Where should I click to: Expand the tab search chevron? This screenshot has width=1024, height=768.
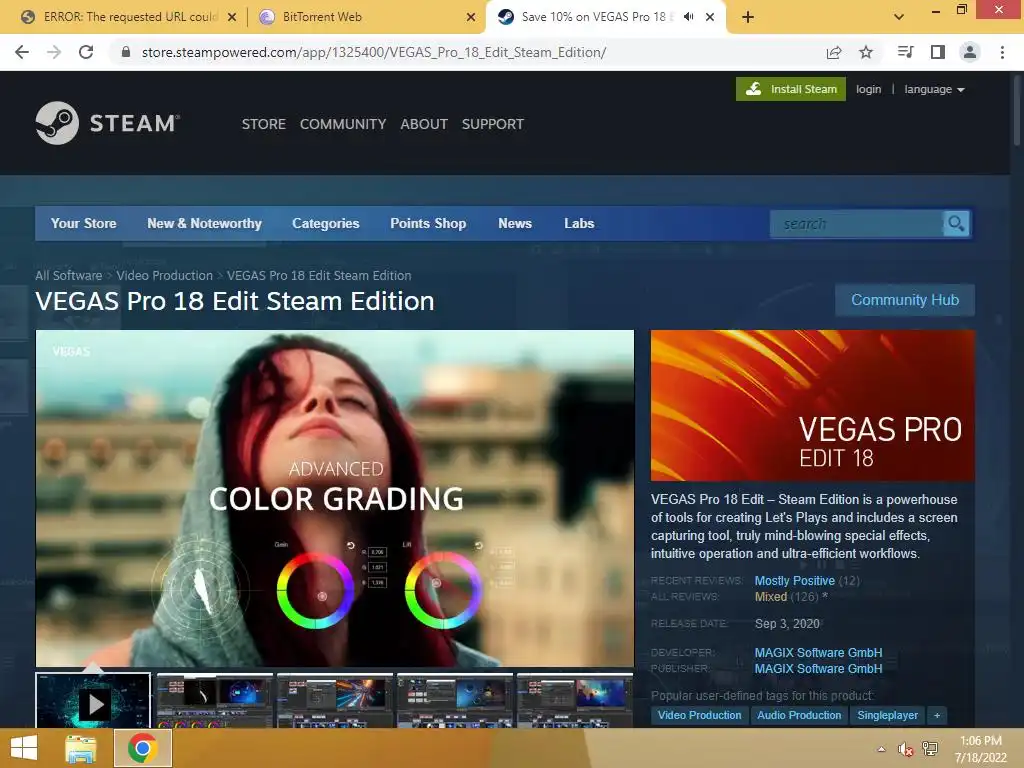tap(899, 17)
